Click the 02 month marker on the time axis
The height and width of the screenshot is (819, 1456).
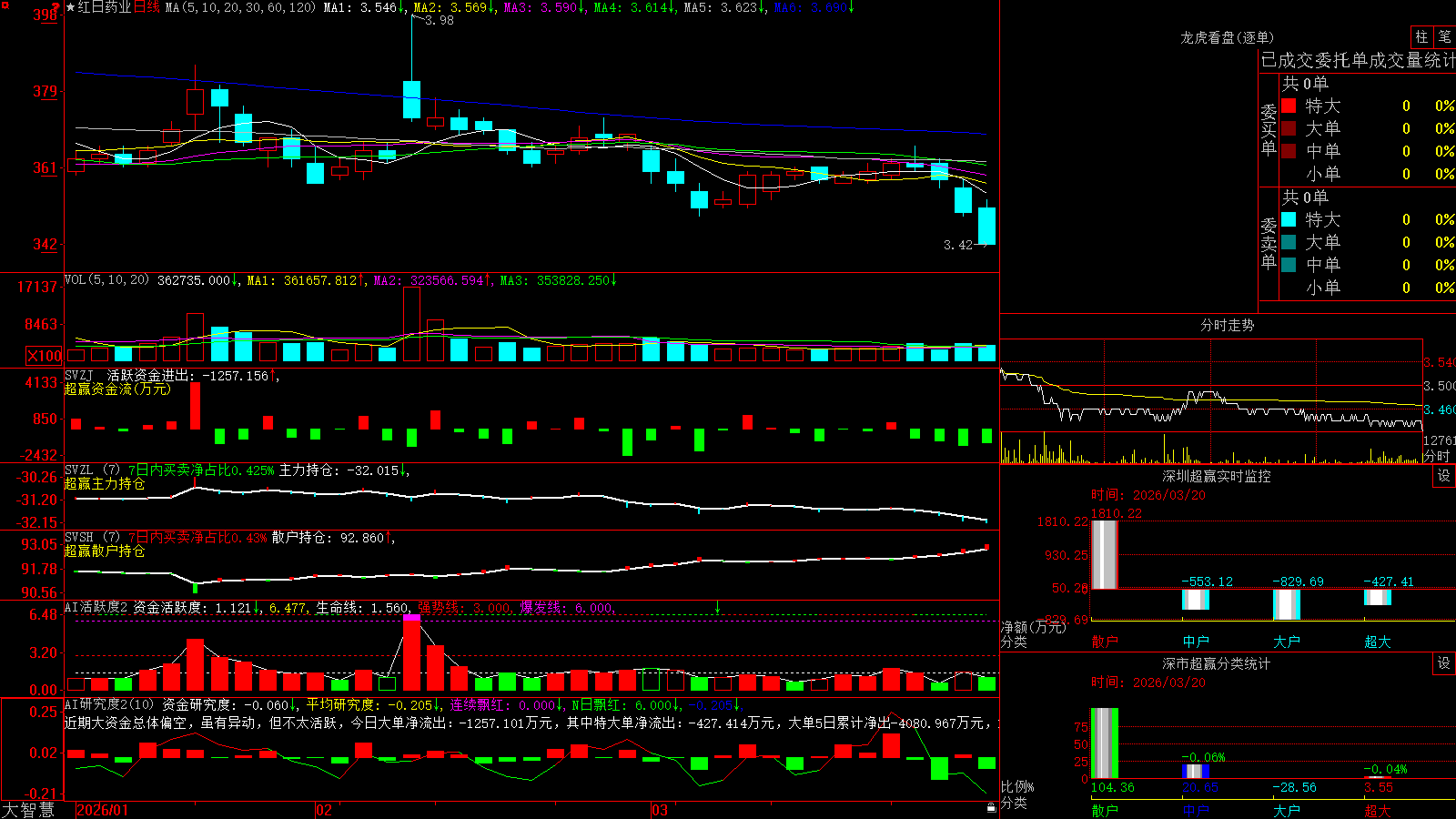pos(324,810)
